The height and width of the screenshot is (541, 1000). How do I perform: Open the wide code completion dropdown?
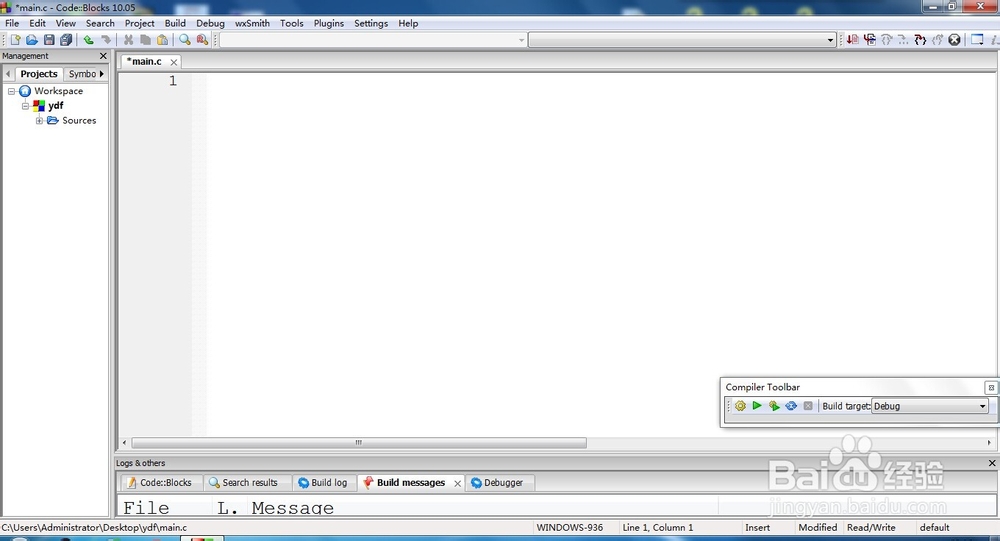coord(682,40)
